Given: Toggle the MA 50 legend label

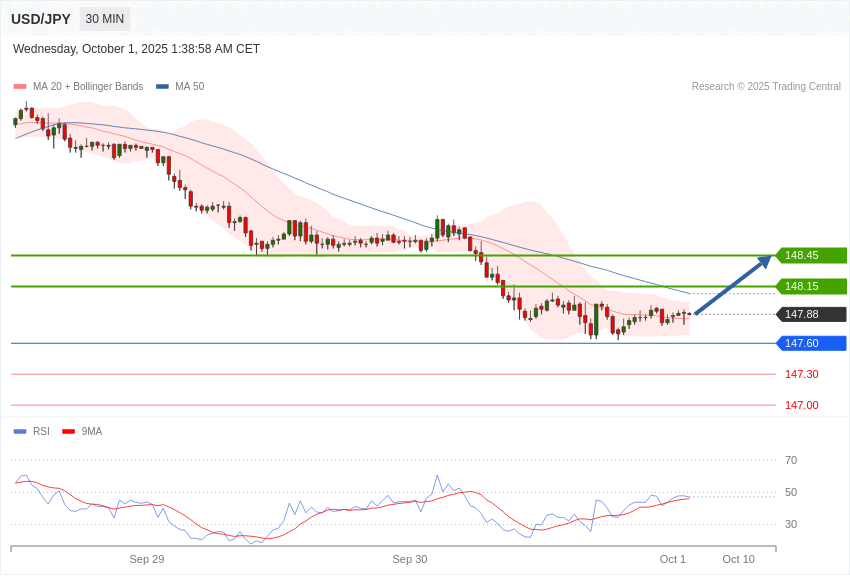Looking at the screenshot, I should [189, 87].
